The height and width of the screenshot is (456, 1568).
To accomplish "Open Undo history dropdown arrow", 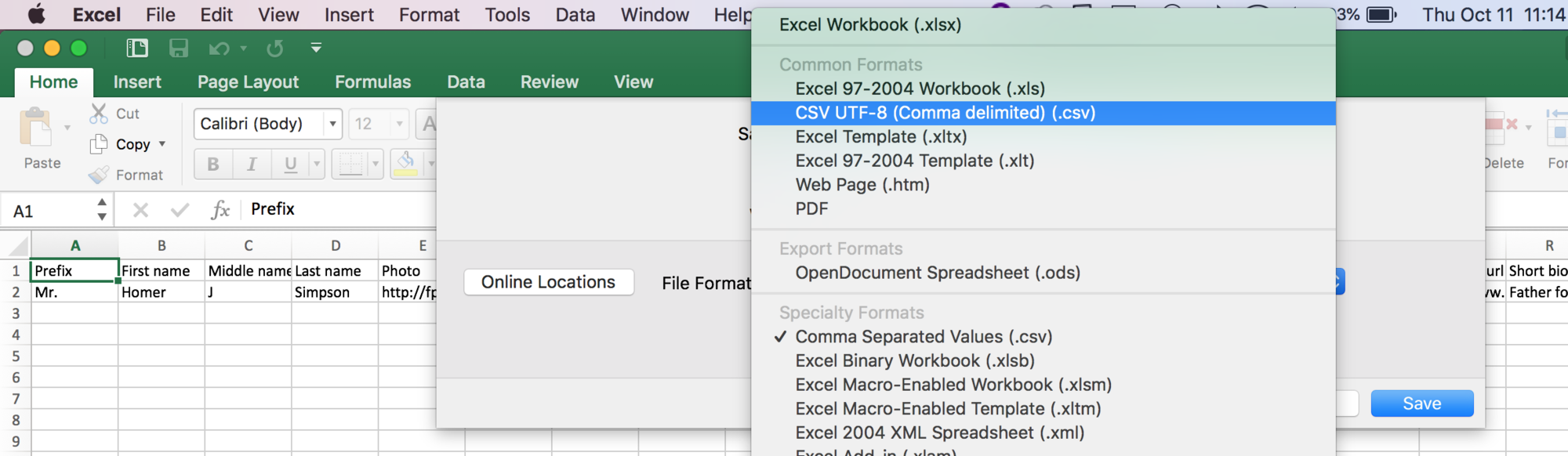I will [x=244, y=49].
